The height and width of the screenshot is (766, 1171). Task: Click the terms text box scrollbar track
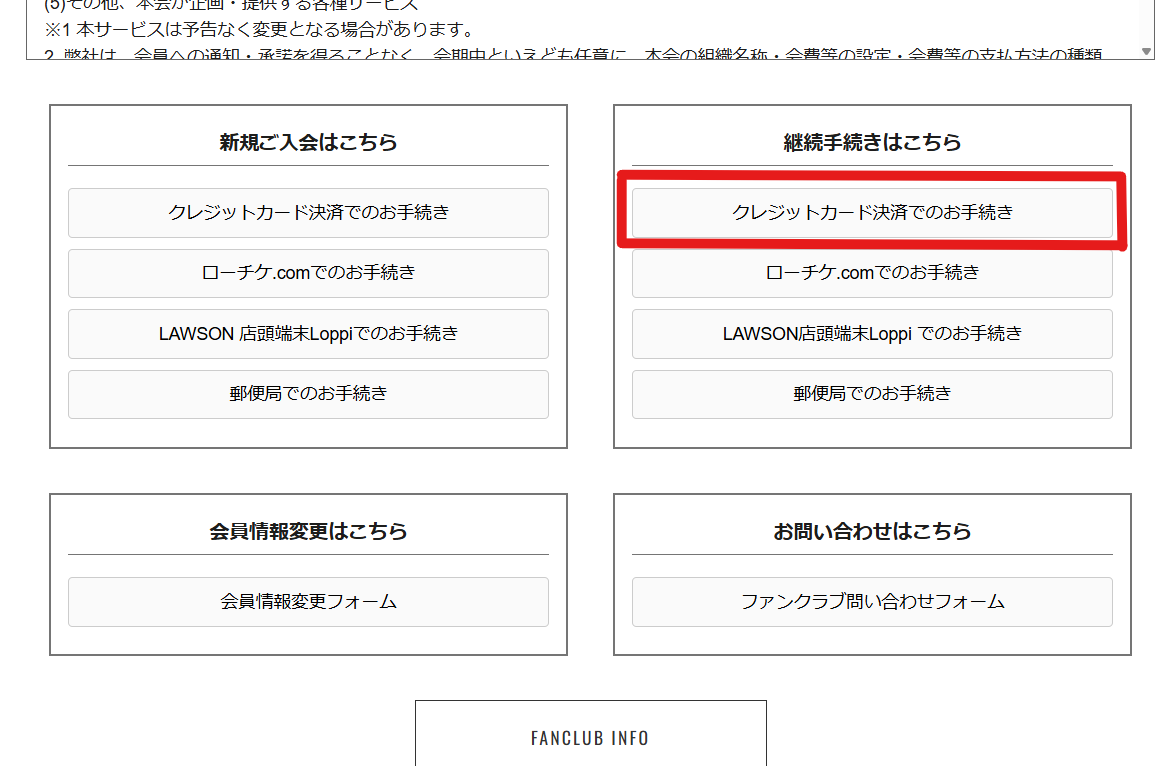tap(1147, 20)
